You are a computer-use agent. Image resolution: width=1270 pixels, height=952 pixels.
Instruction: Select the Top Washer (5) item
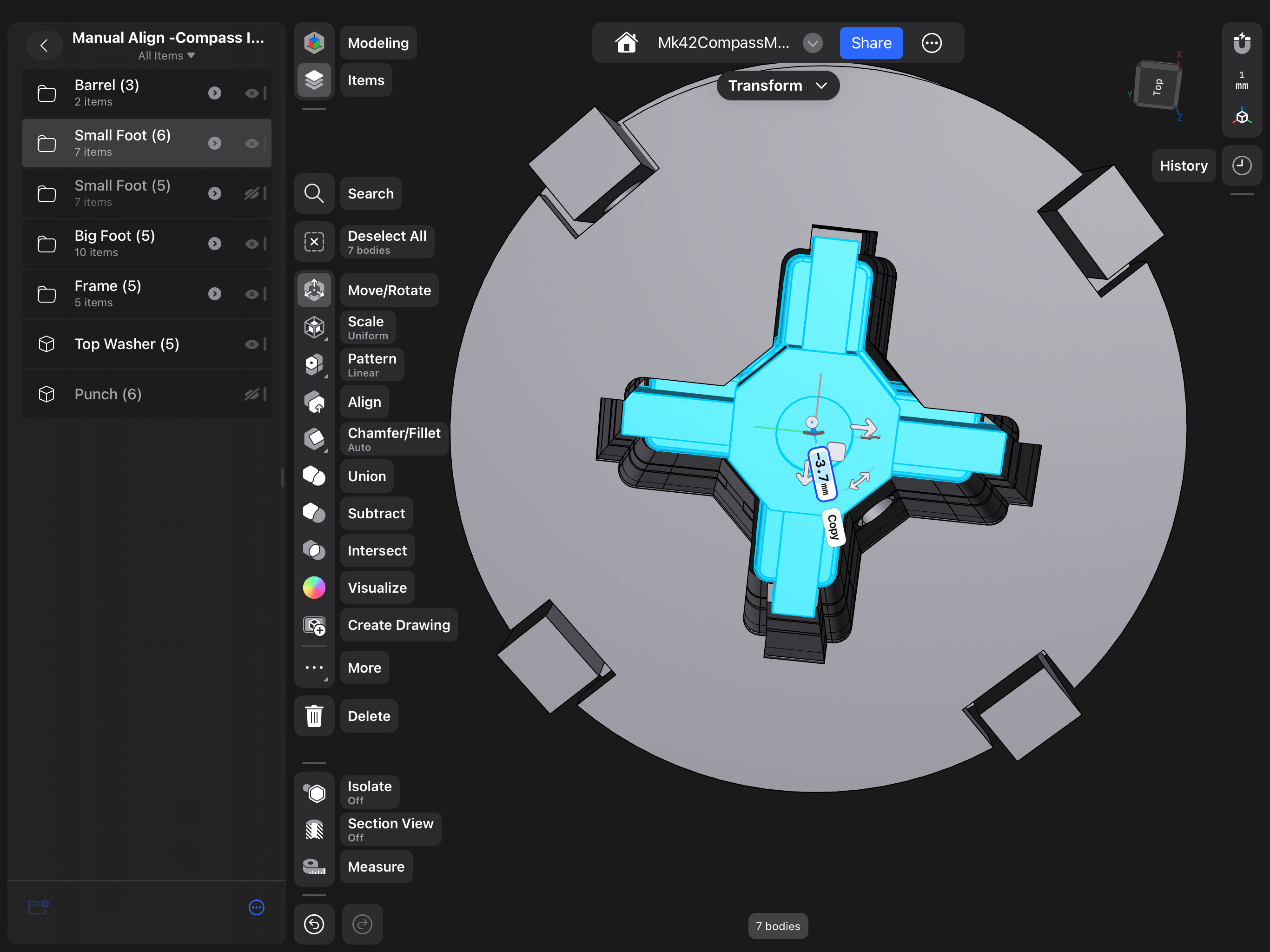[x=147, y=344]
